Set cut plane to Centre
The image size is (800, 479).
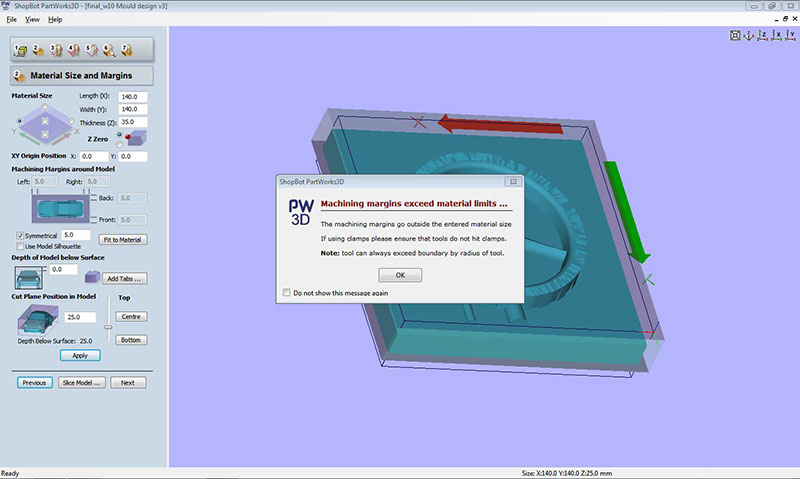[131, 317]
